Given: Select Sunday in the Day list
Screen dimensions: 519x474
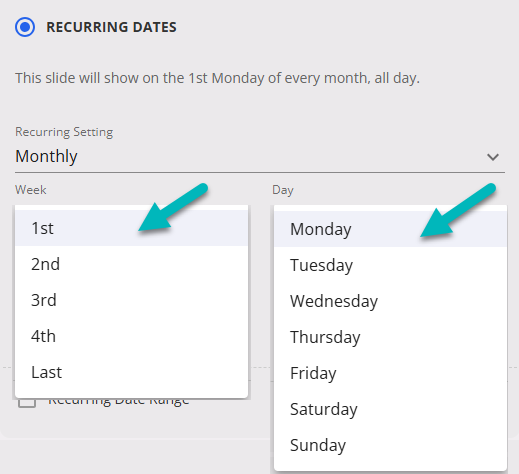Looking at the screenshot, I should tap(390, 445).
